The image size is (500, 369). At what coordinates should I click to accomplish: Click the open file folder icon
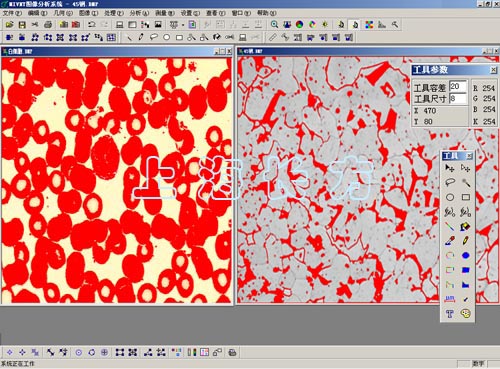click(x=9, y=24)
